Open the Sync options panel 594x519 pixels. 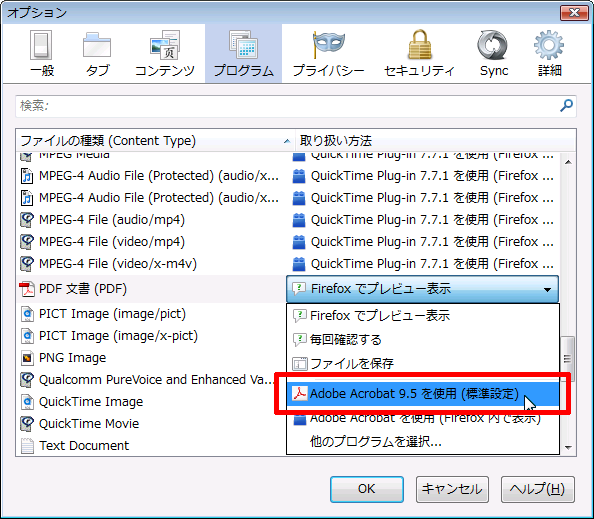[x=494, y=54]
